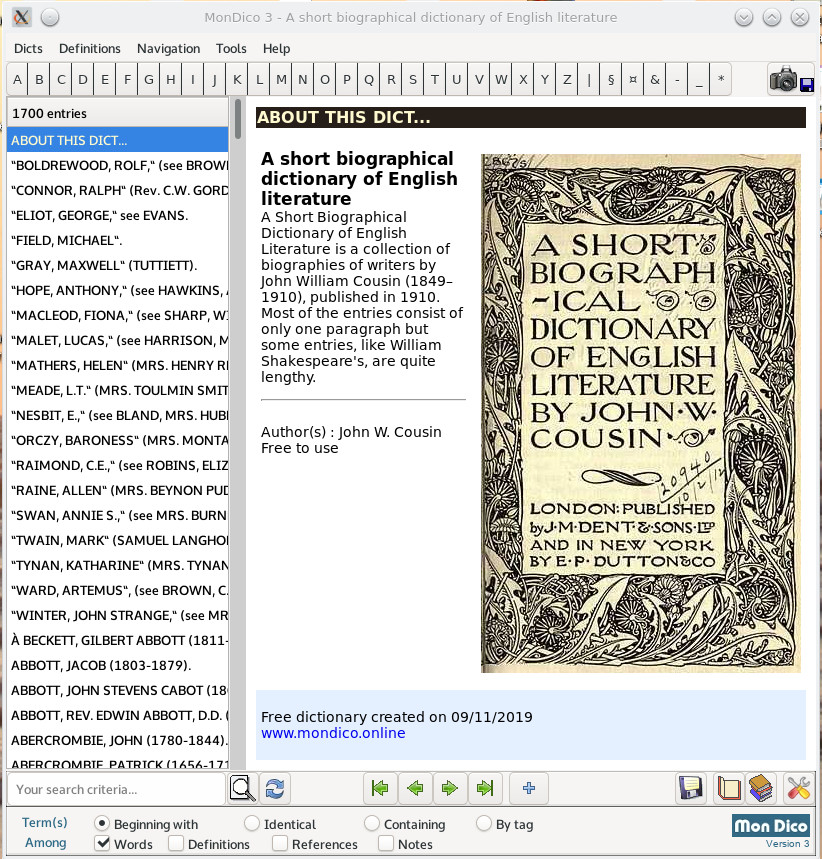Select the "NESBIT, E.," entry

(x=118, y=415)
